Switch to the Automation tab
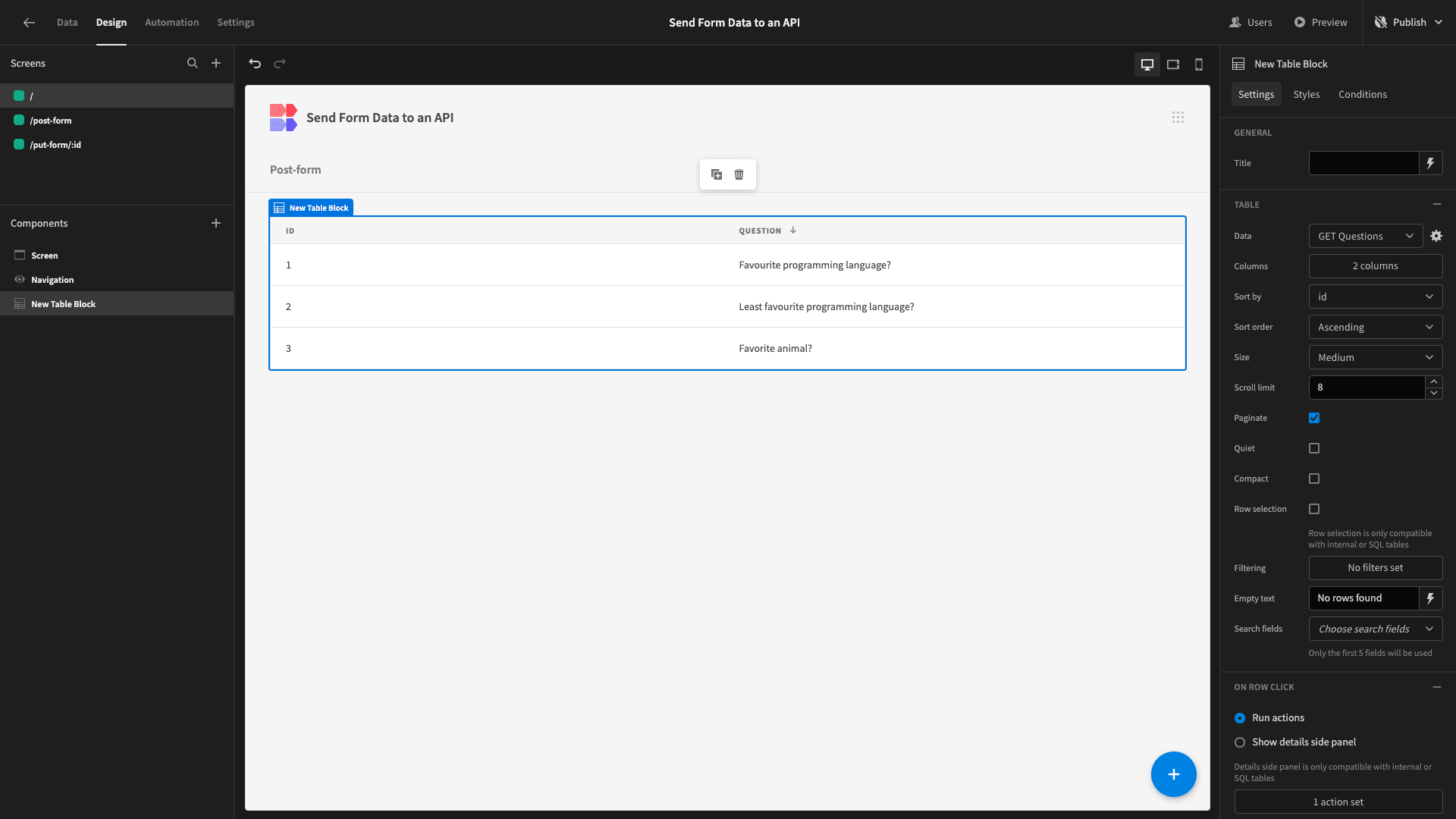 pyautogui.click(x=171, y=23)
